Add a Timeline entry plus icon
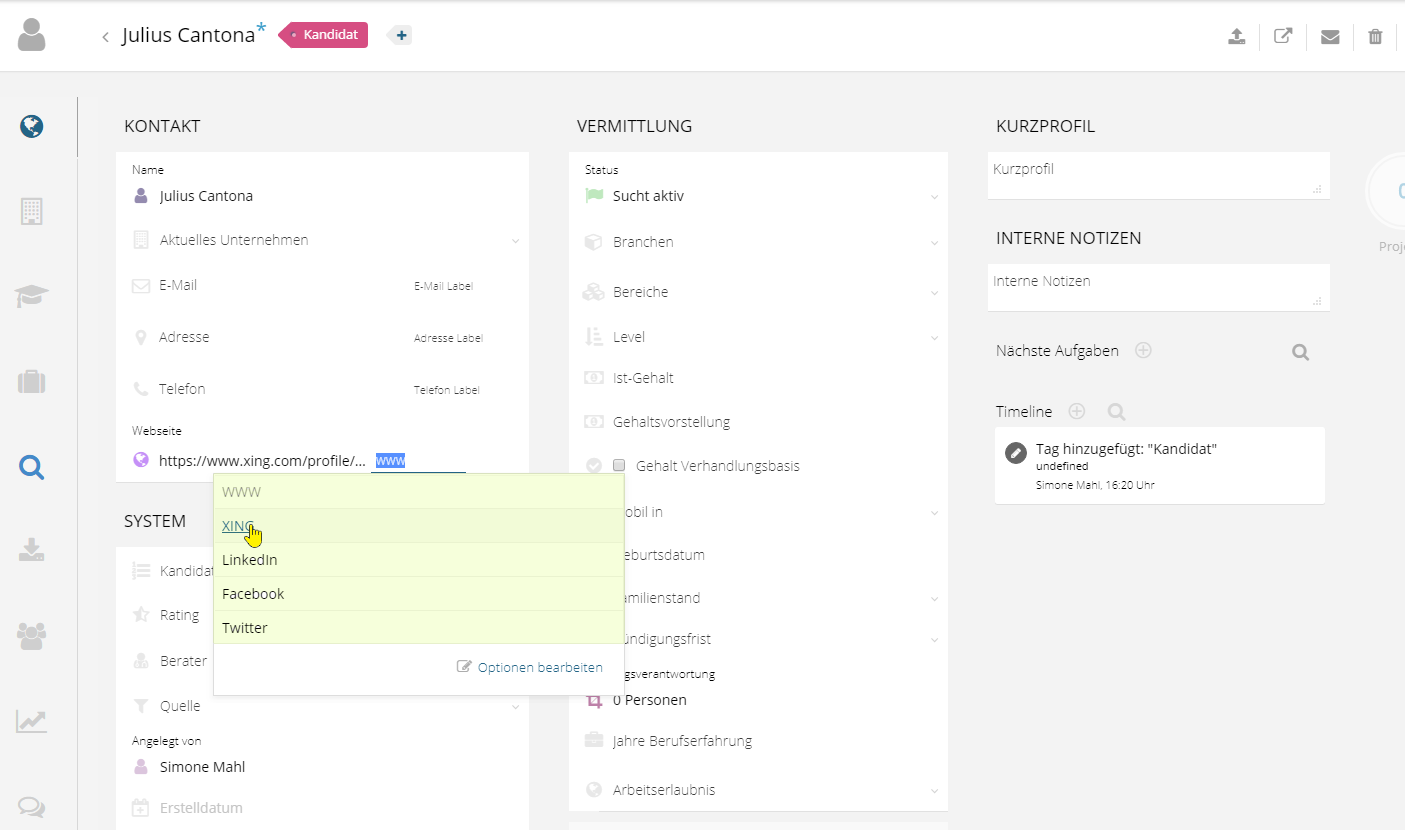Screen dimensions: 1405x830 [x=1077, y=411]
